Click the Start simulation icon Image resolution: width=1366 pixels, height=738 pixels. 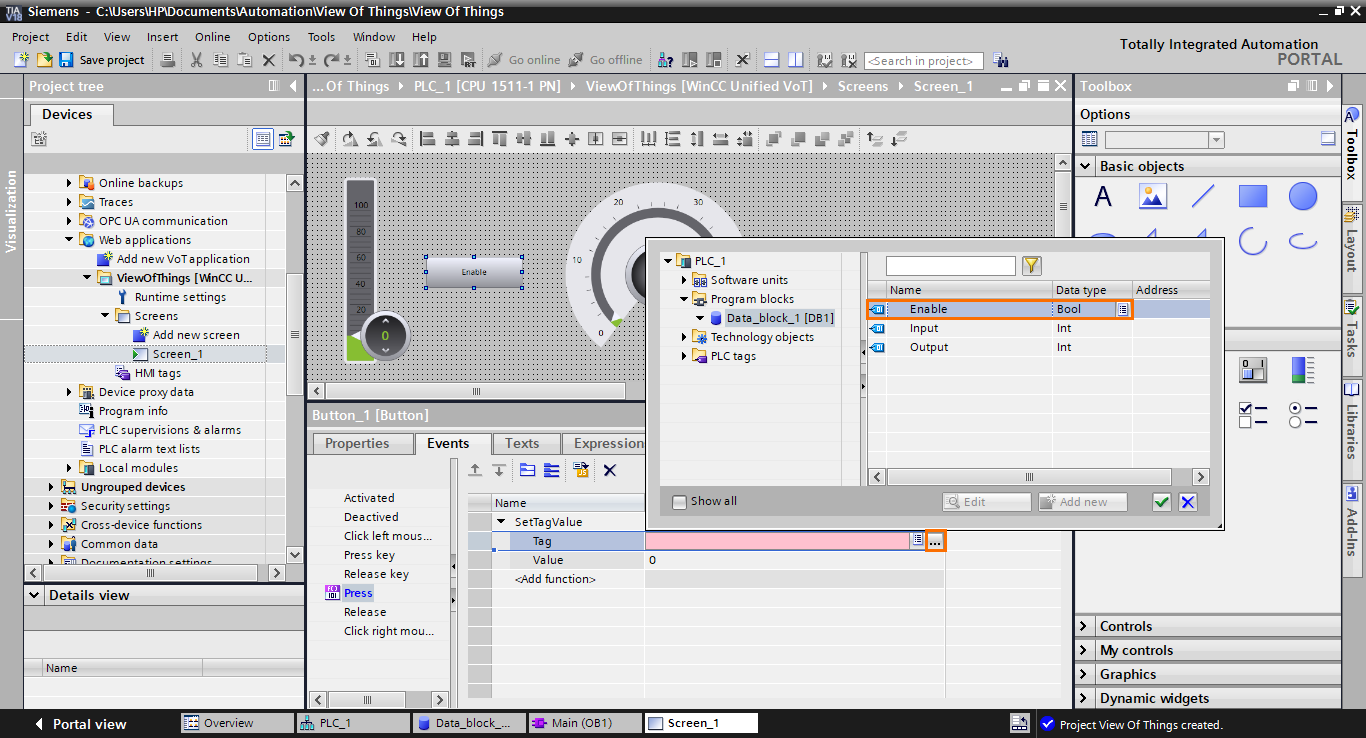coord(444,60)
